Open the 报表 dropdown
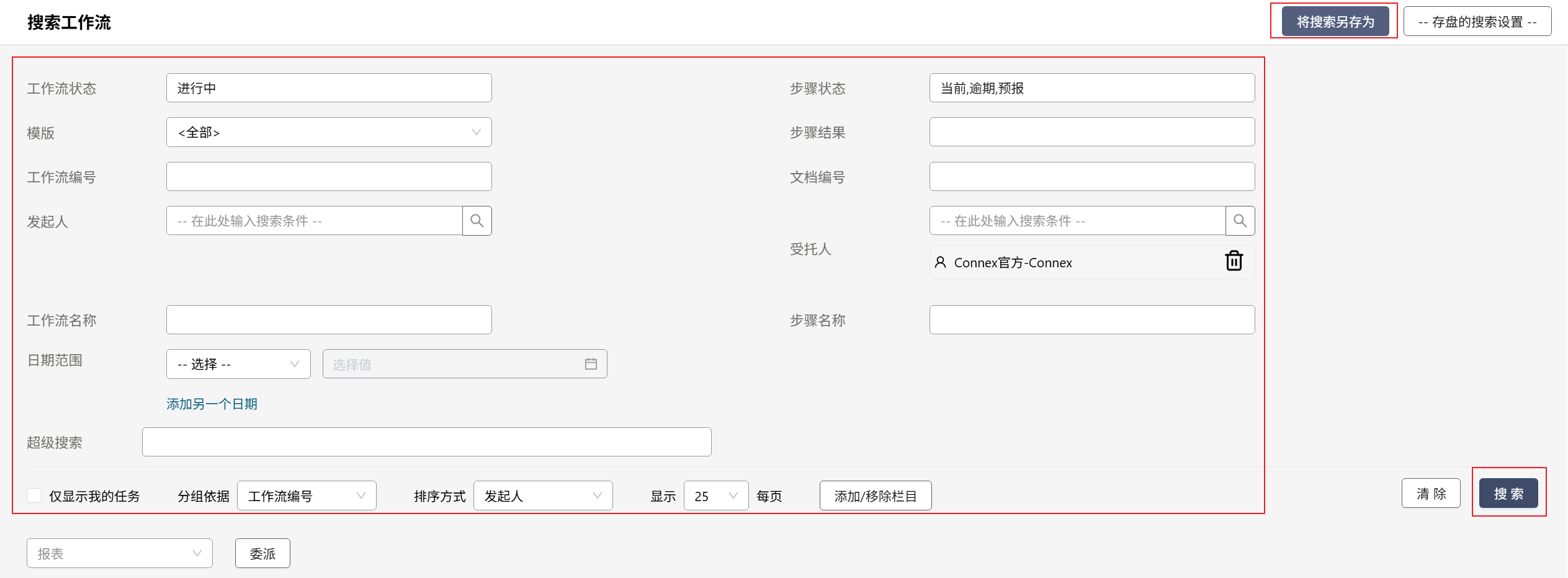Viewport: 1568px width, 578px height. [x=119, y=553]
